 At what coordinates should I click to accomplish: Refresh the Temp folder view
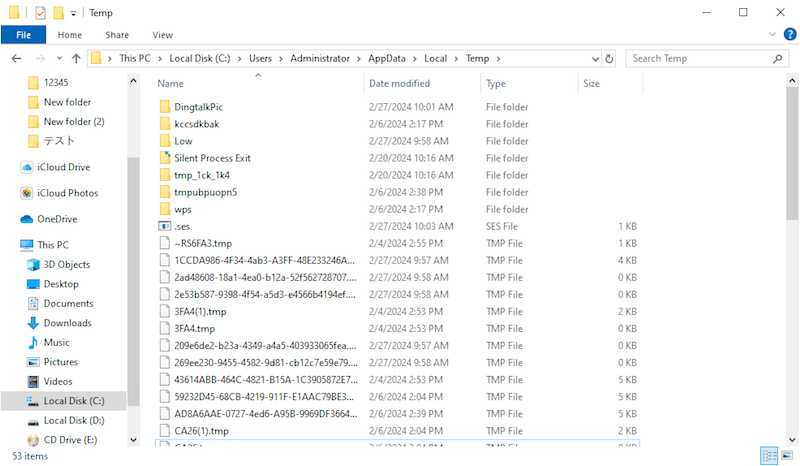click(609, 59)
